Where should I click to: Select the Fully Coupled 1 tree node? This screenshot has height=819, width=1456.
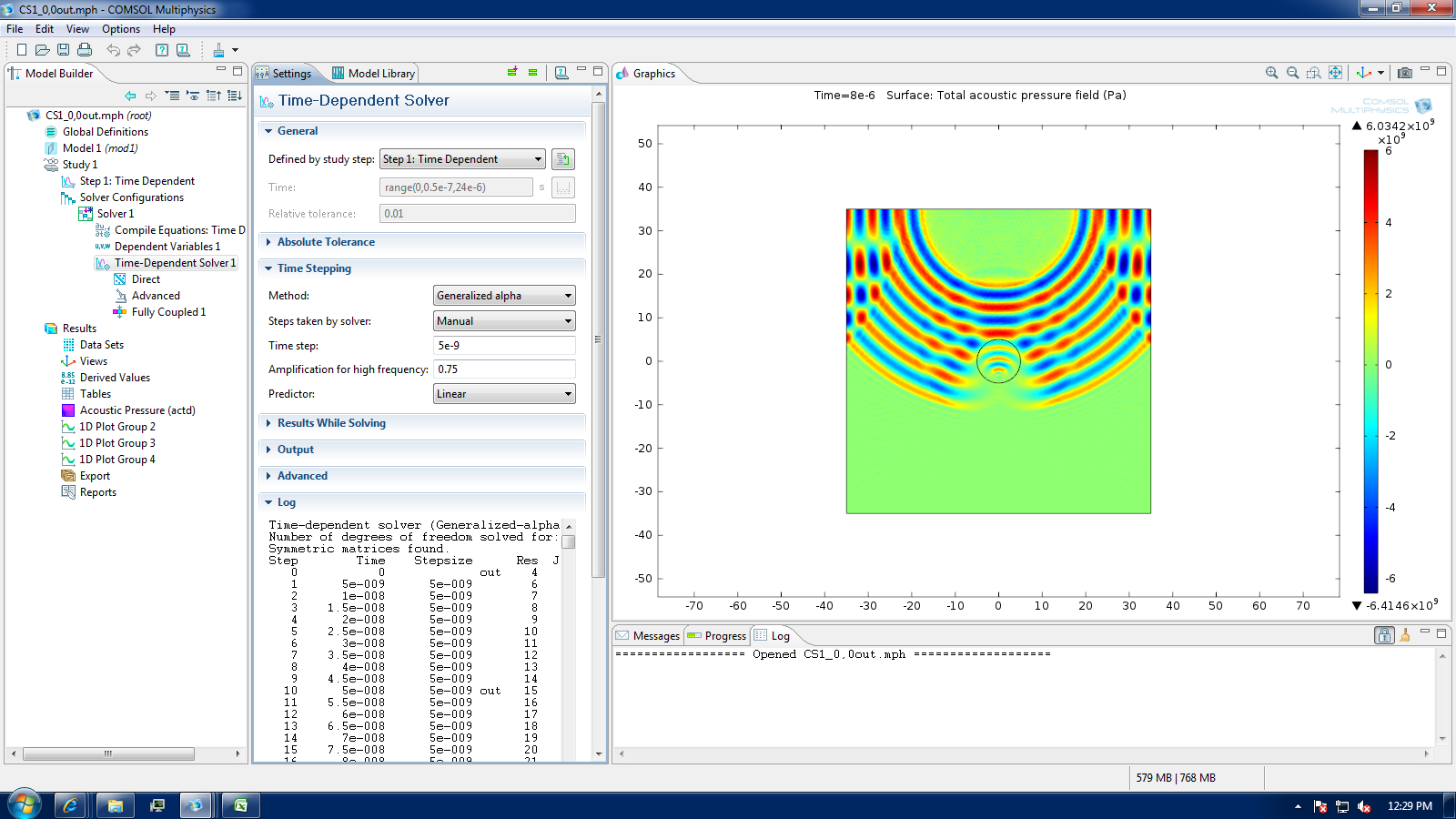pyautogui.click(x=168, y=312)
